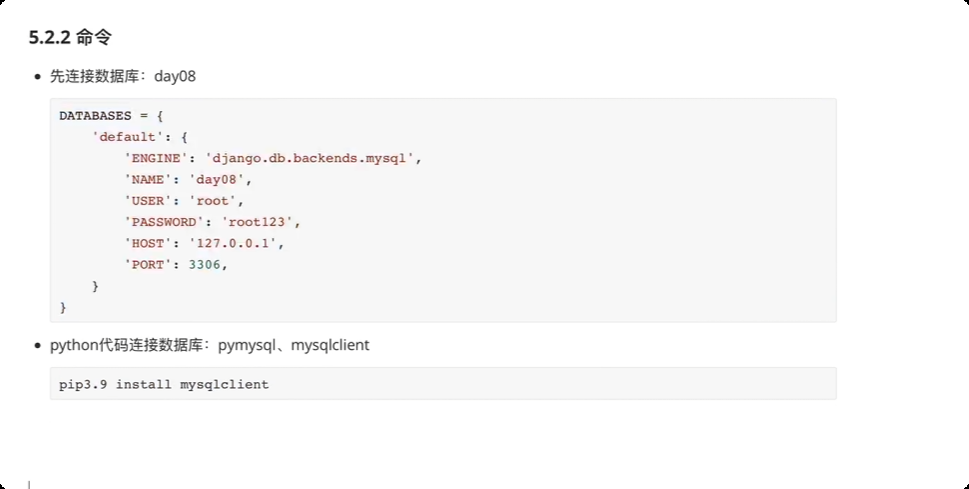Click the 先连接数据库 bullet text
The image size is (969, 489).
(x=96, y=76)
